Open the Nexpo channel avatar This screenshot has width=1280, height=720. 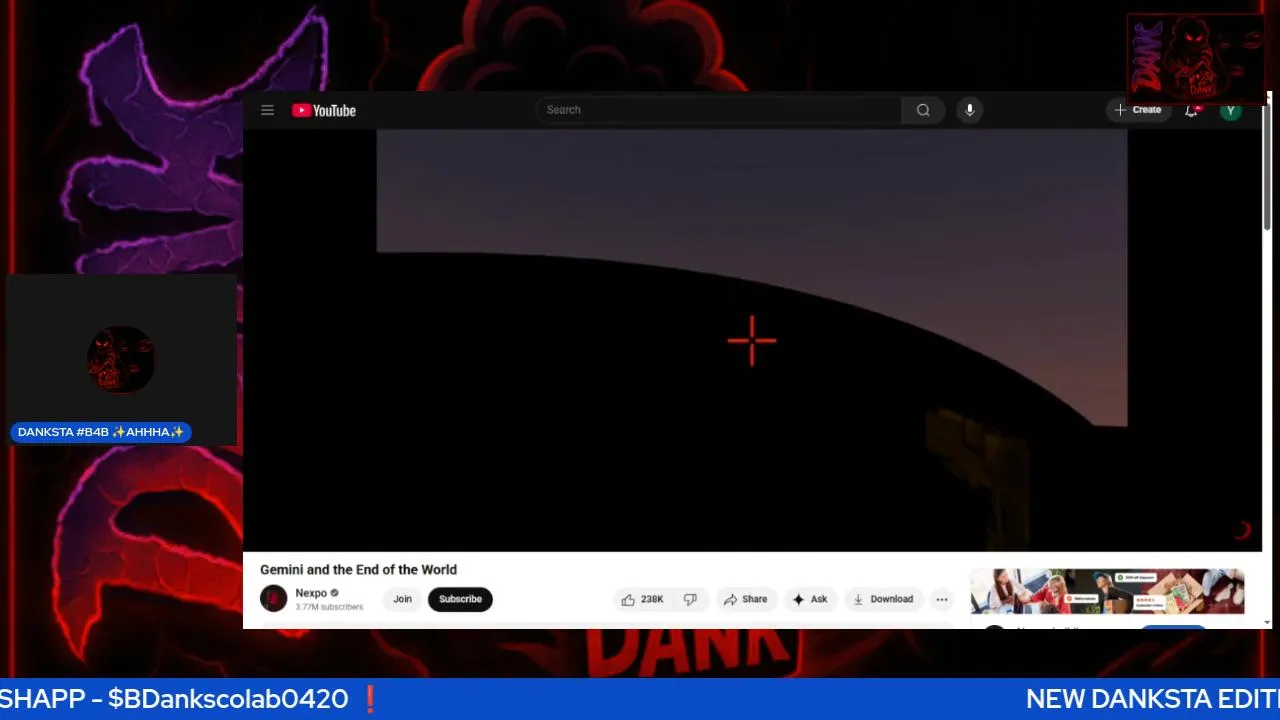[273, 599]
